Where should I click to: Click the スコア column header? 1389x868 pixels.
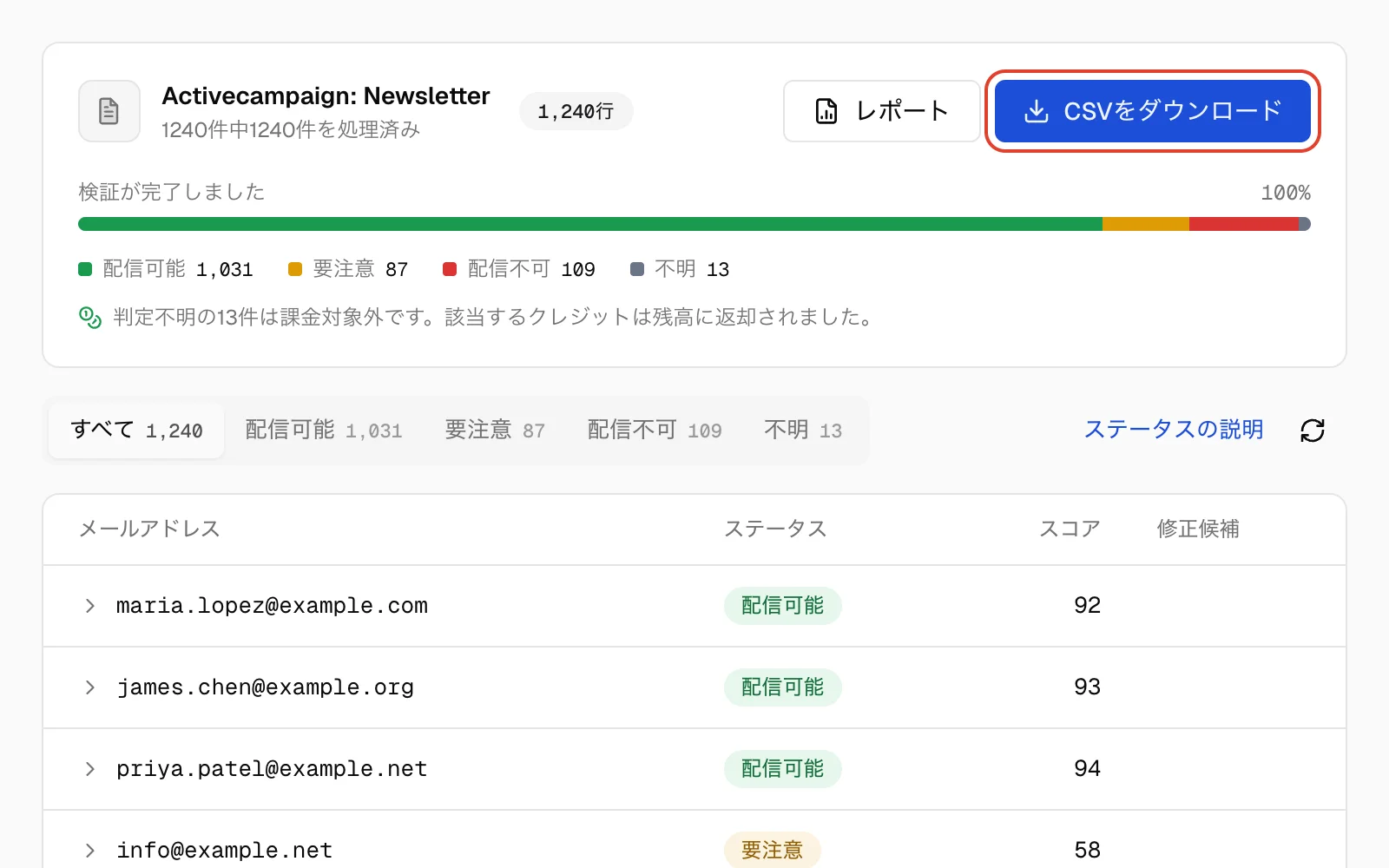[1070, 529]
